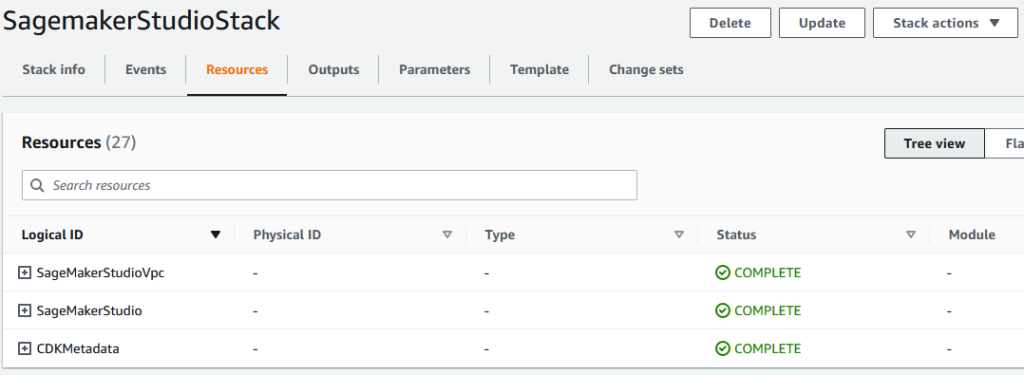Sort by Logical ID column arrow

(x=216, y=235)
